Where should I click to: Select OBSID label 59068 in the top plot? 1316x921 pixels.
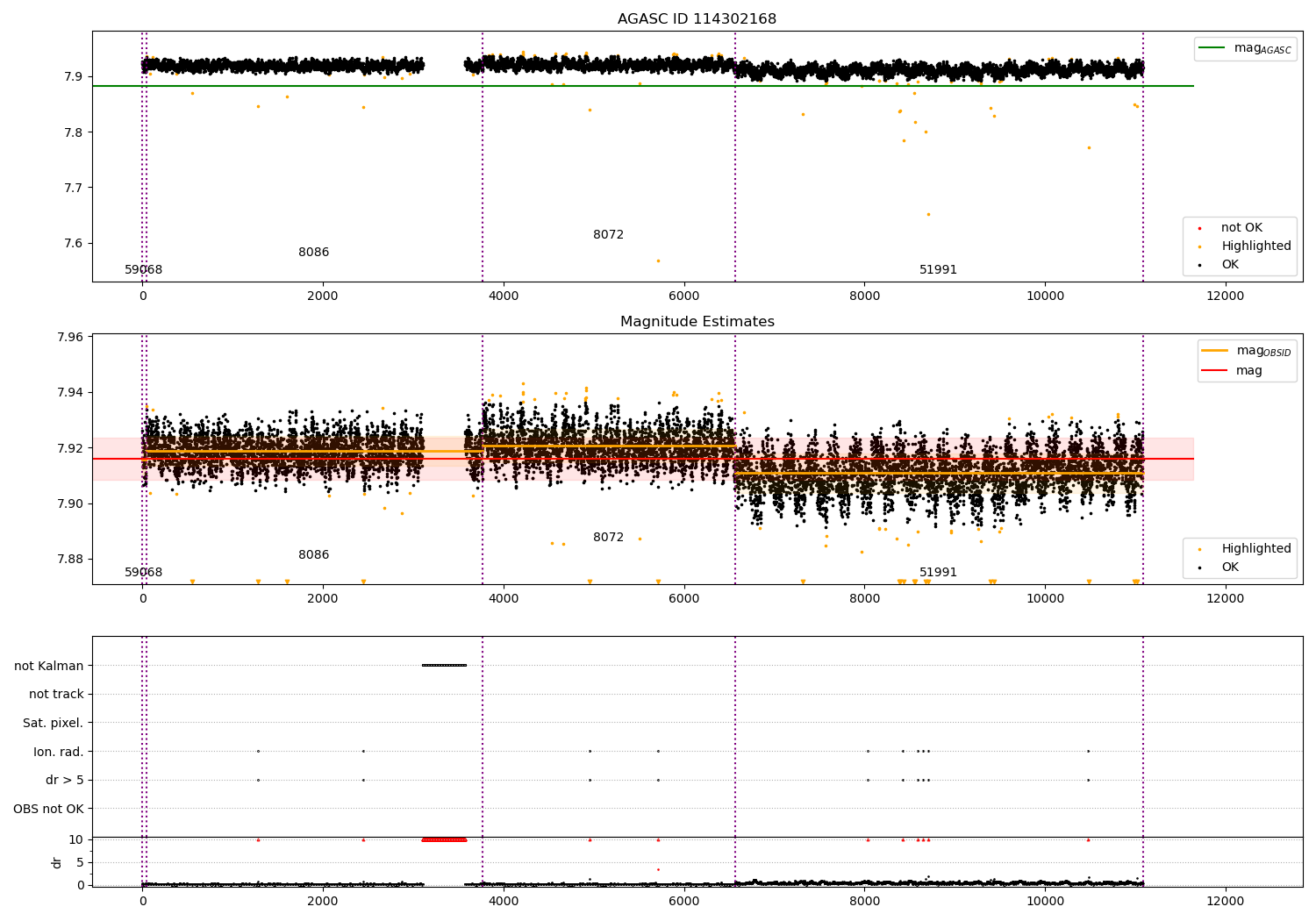point(144,270)
